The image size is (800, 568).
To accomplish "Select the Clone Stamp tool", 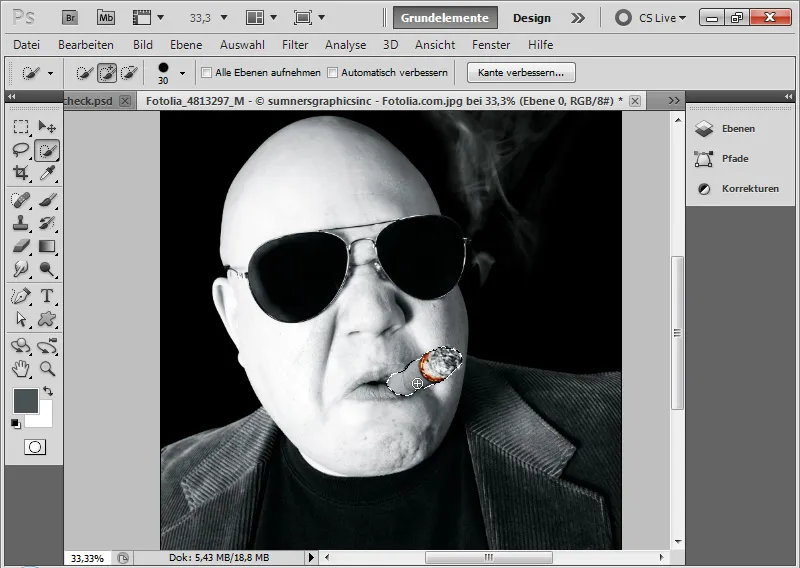I will [x=21, y=223].
